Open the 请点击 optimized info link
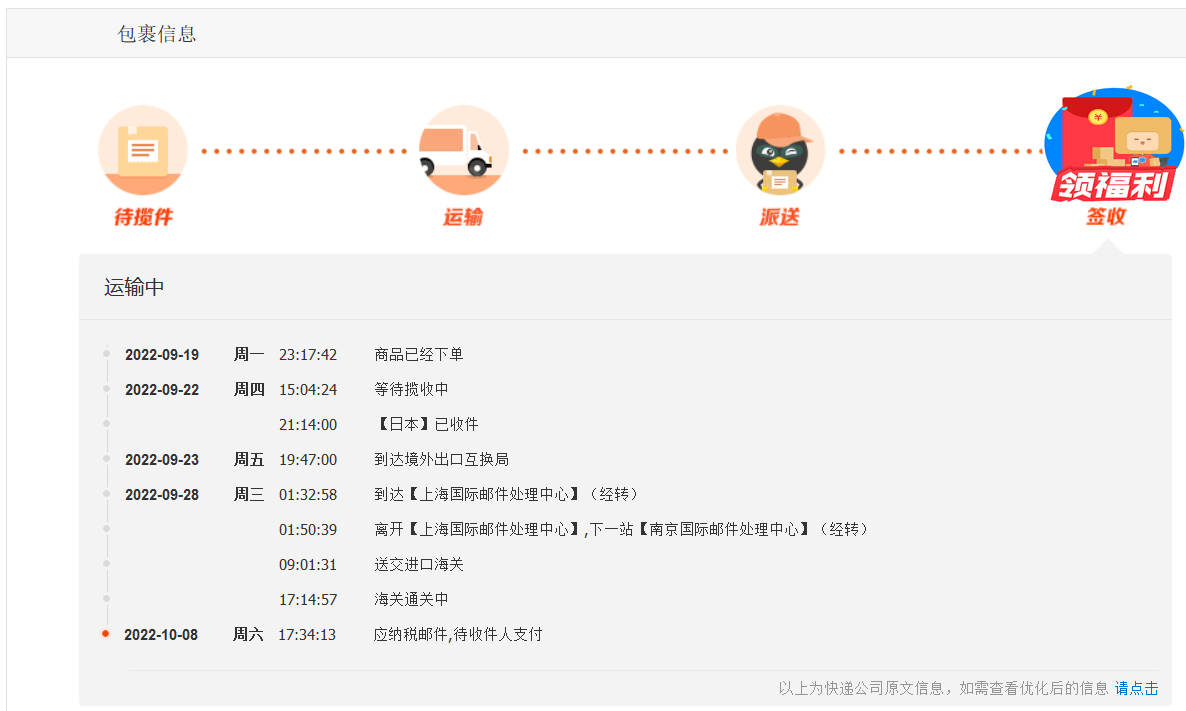The image size is (1186, 711). coord(1137,688)
